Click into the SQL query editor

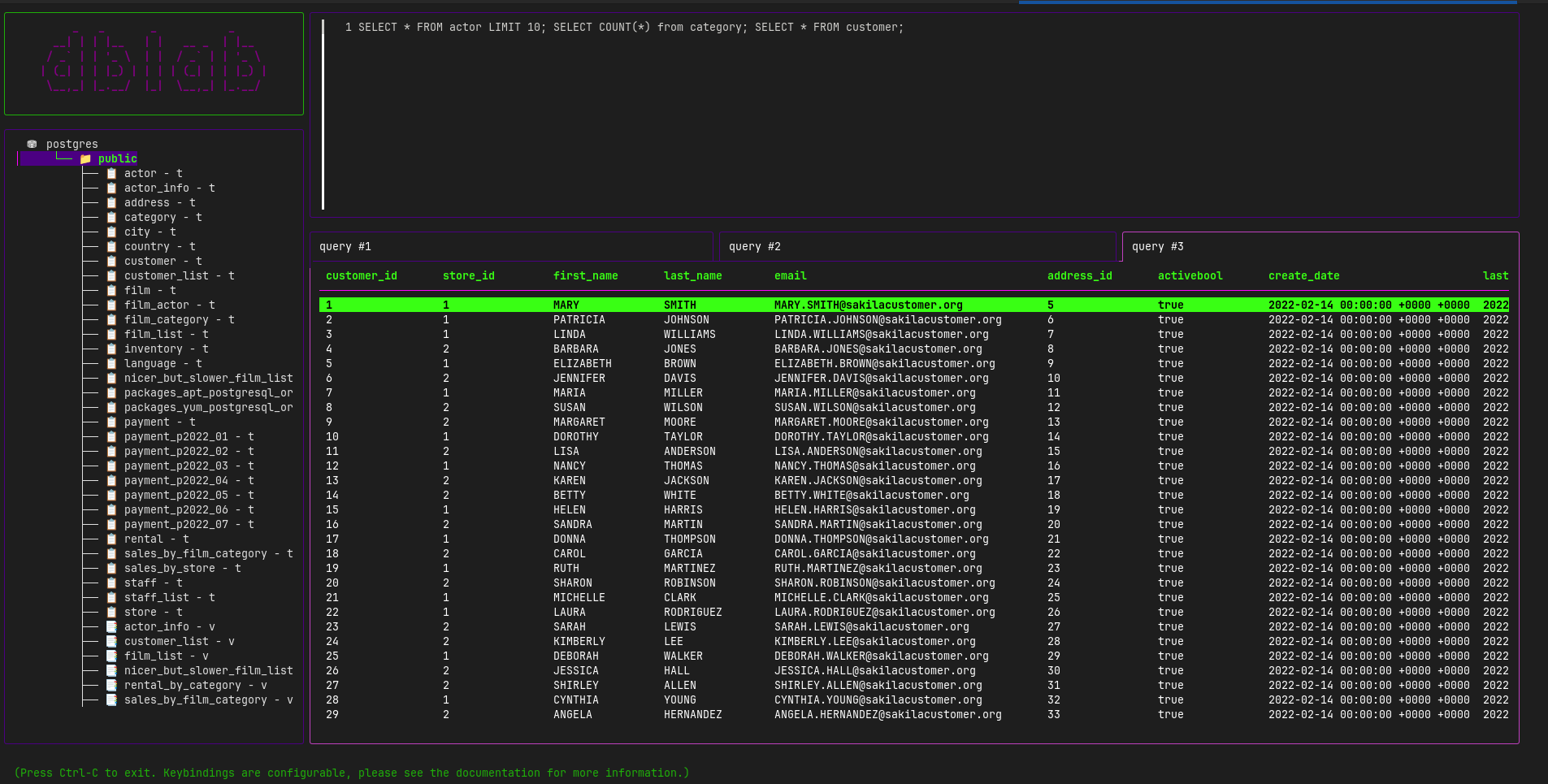[914, 115]
